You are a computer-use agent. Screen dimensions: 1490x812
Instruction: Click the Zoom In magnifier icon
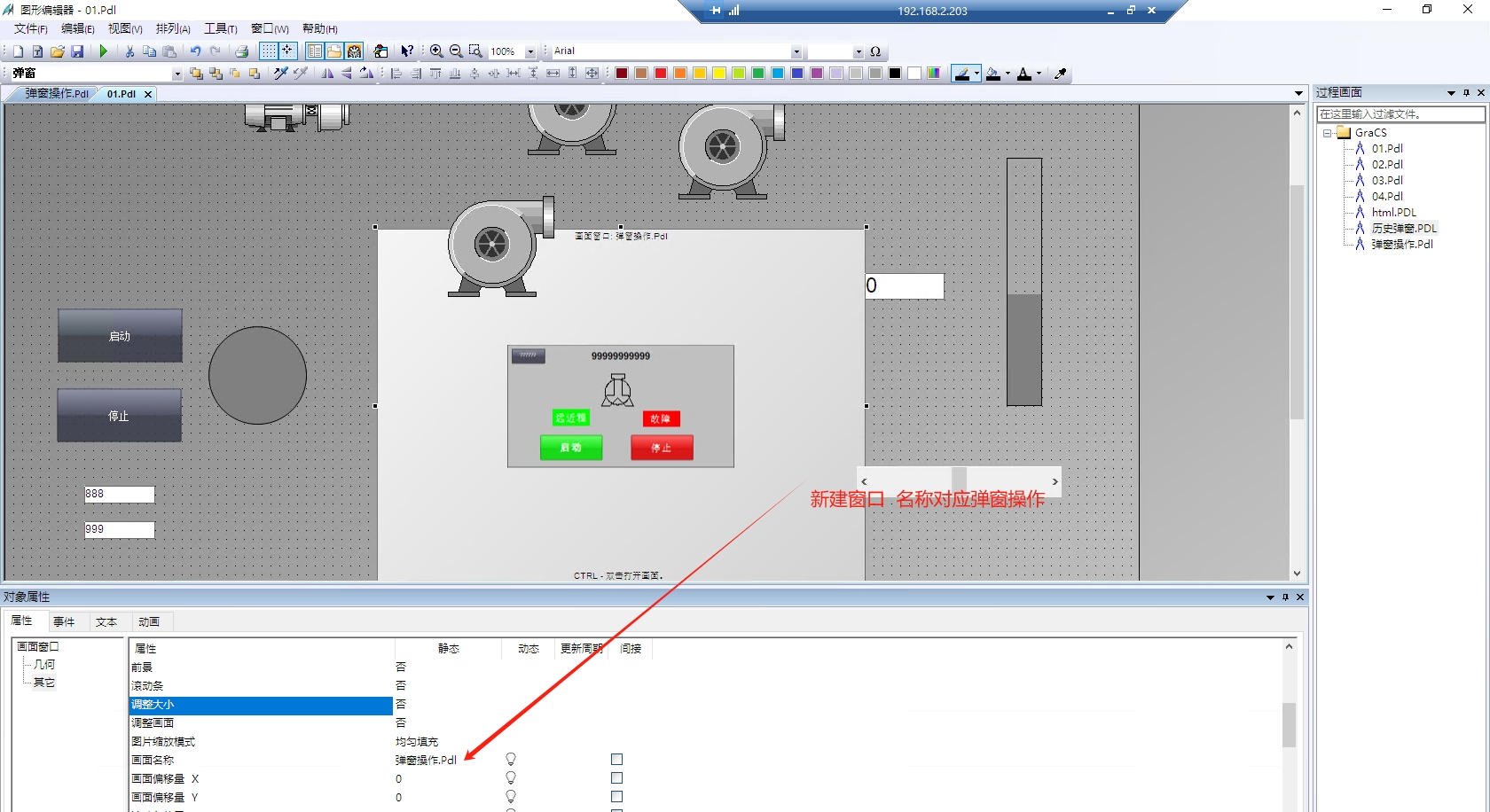(x=436, y=51)
